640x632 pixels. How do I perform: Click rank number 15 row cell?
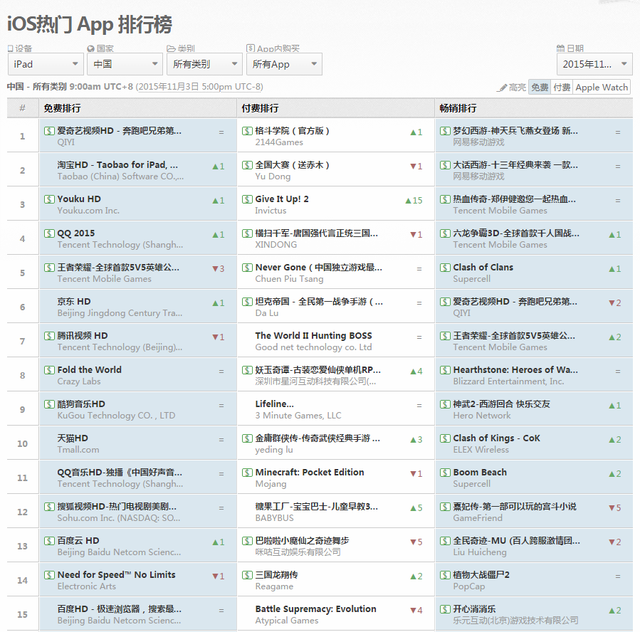point(22,614)
